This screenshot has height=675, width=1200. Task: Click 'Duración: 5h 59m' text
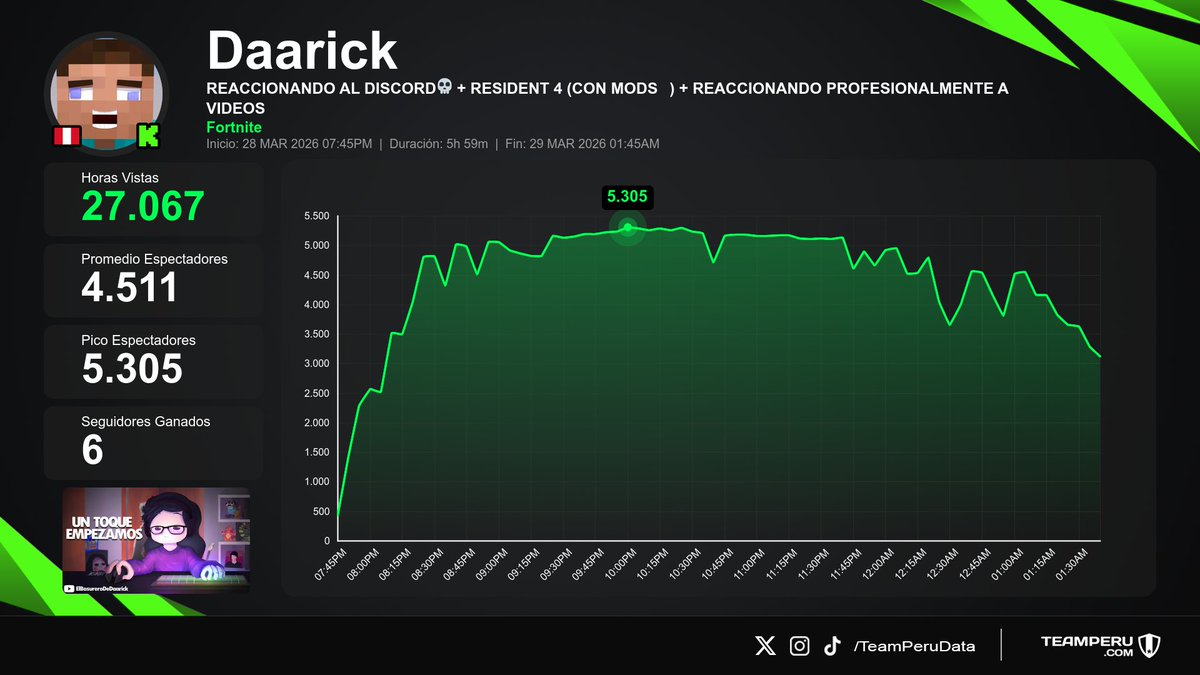coord(437,144)
